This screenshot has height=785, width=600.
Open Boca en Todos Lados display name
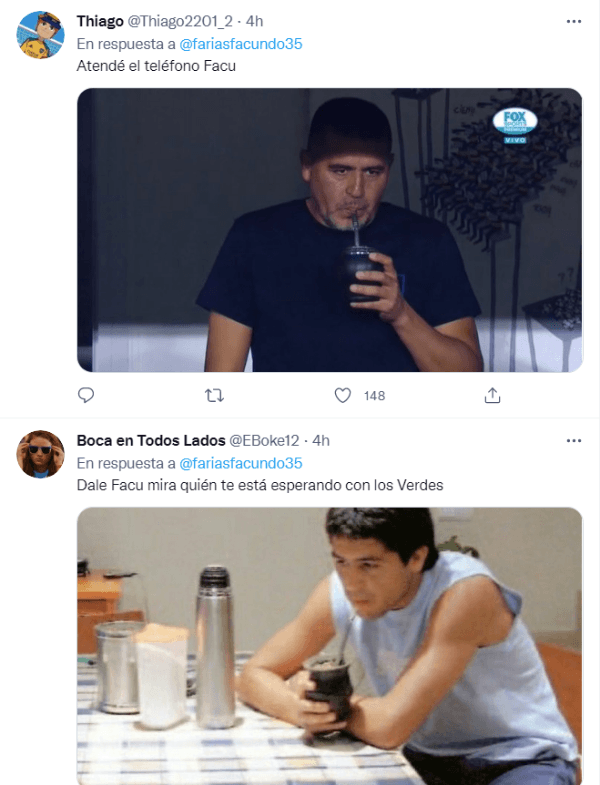click(x=151, y=440)
